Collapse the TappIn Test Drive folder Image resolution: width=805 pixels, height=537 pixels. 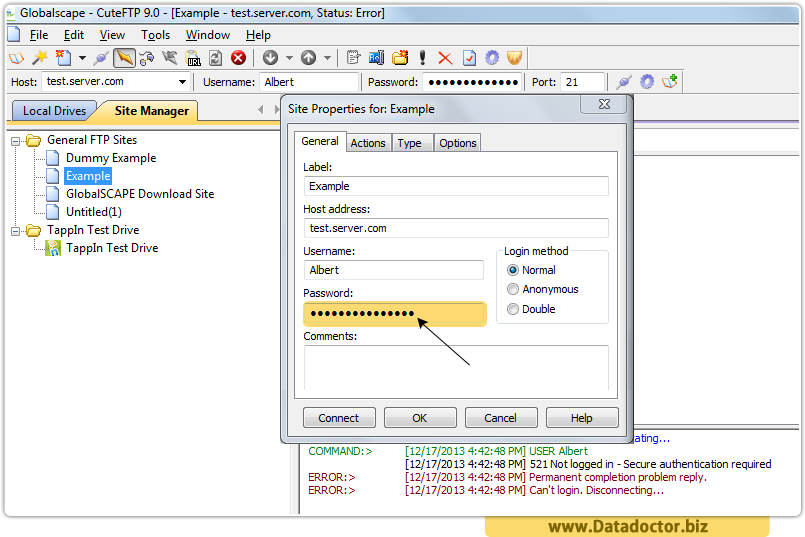click(16, 231)
